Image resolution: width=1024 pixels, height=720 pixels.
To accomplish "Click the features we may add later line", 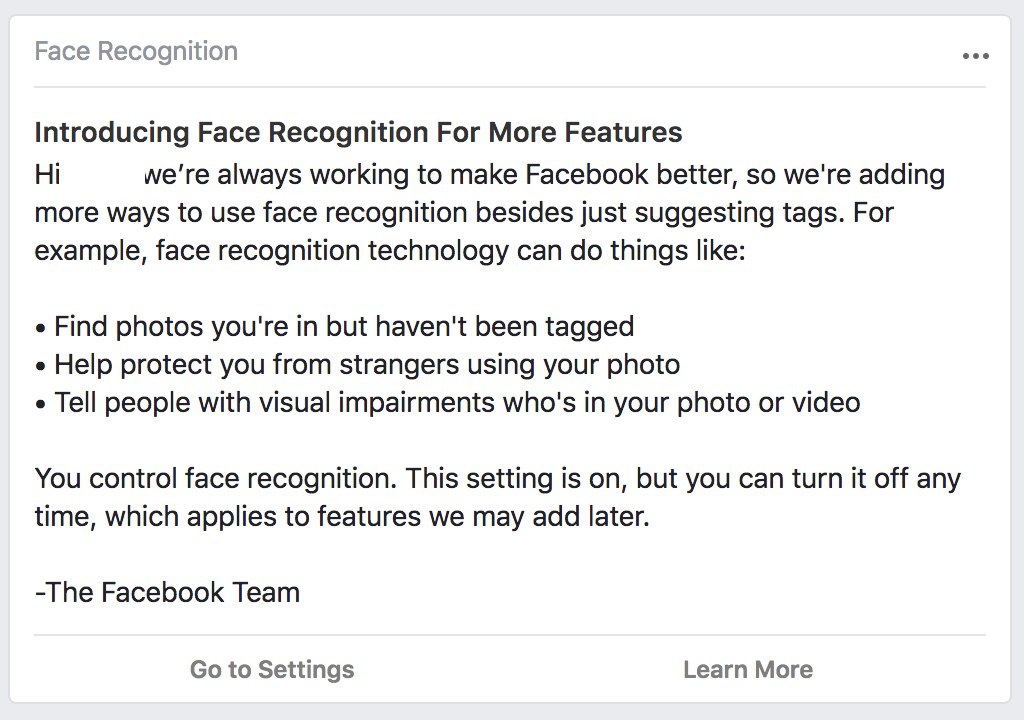I will [x=342, y=517].
